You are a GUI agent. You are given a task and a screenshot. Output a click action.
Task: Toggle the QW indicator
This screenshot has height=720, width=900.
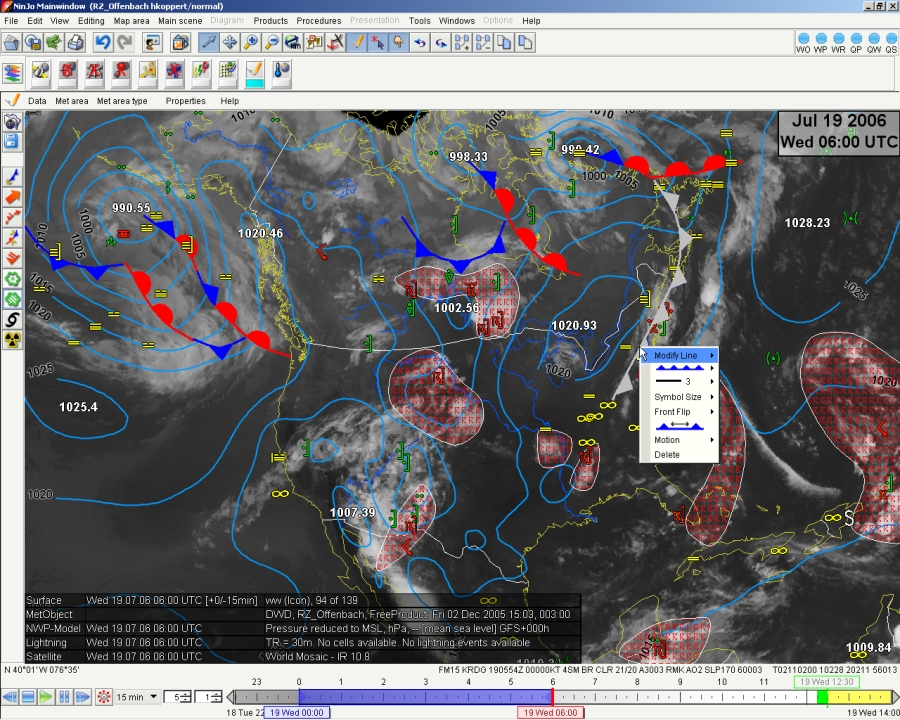point(874,42)
